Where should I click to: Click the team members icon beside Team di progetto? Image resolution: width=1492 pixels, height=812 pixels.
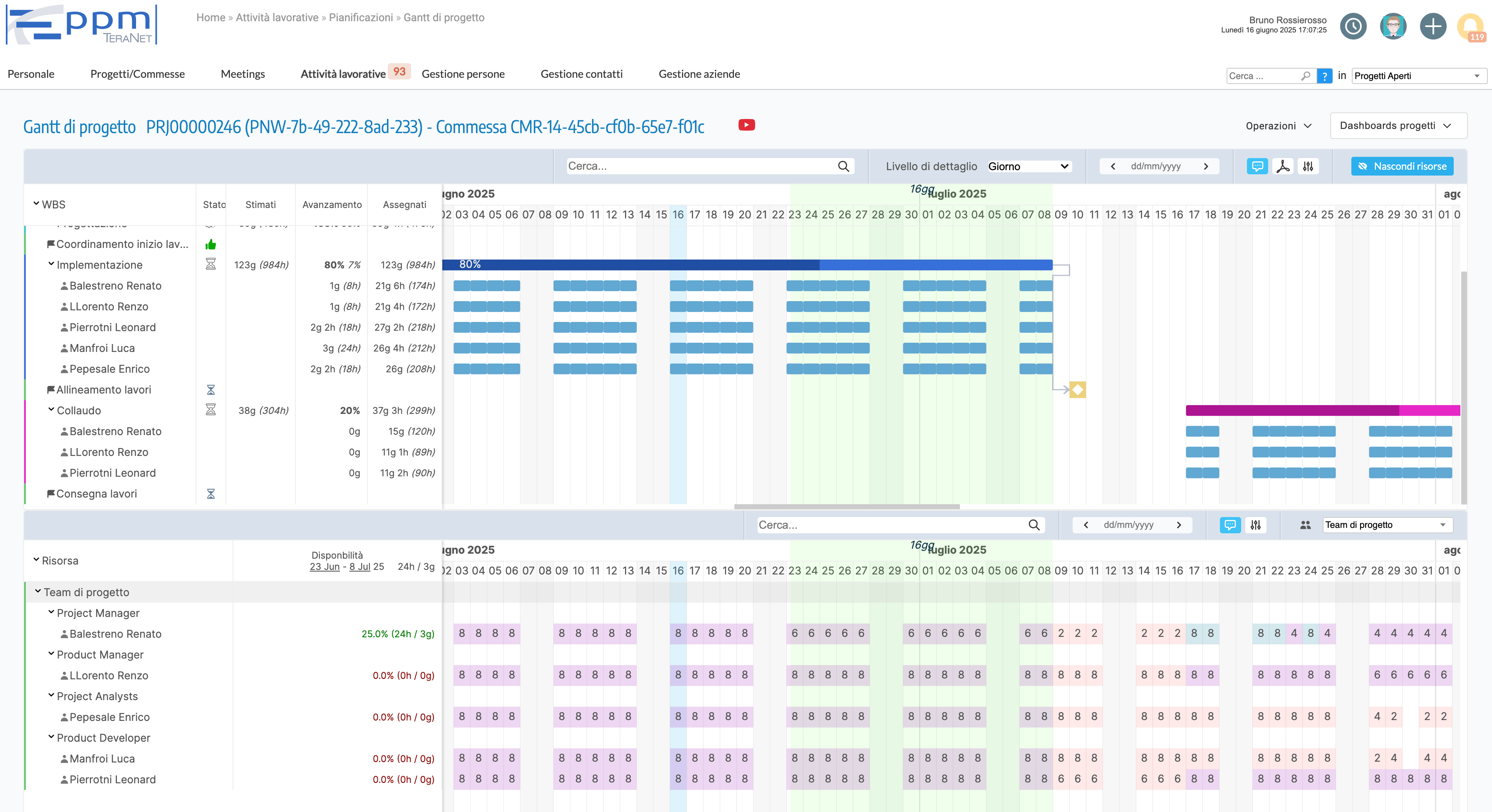tap(1306, 525)
